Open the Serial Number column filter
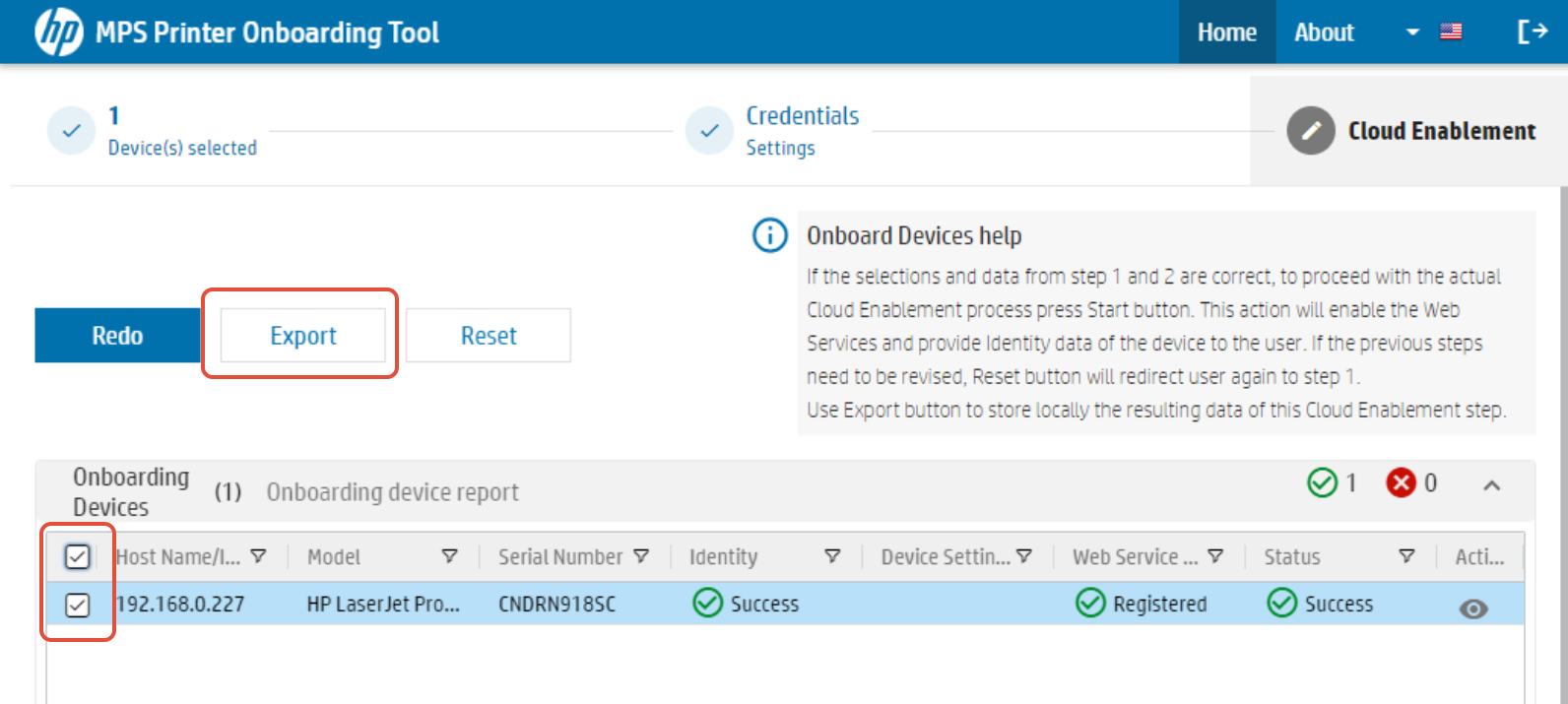 click(641, 556)
